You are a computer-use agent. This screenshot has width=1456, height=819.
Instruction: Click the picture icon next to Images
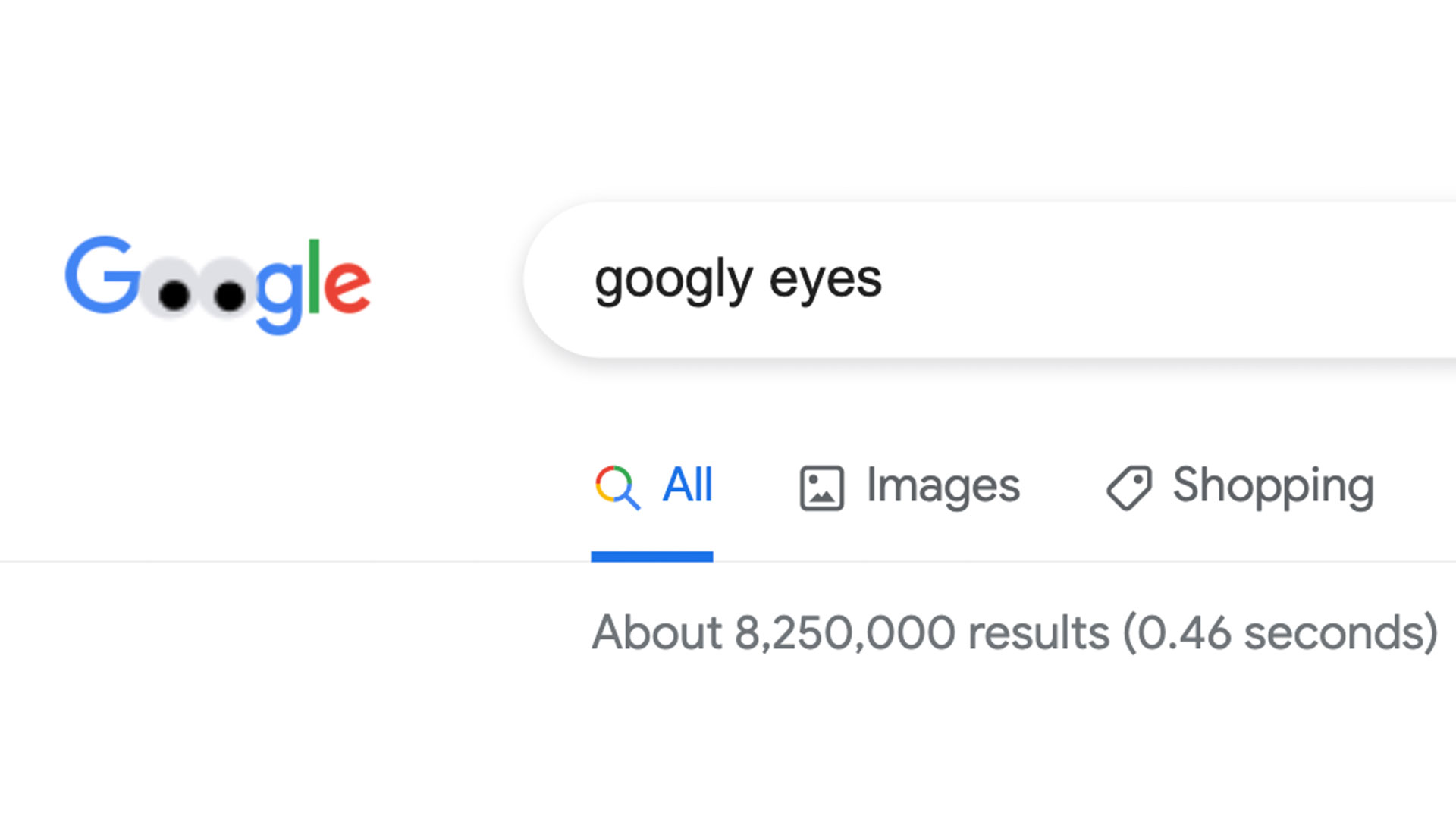click(x=821, y=488)
